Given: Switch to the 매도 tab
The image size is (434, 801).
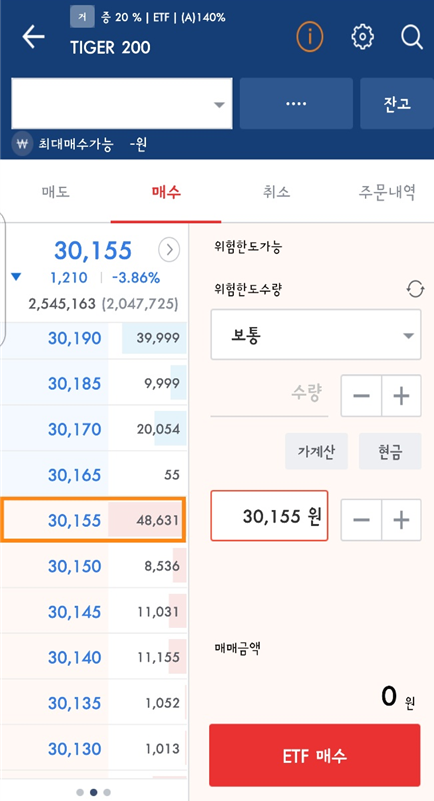Looking at the screenshot, I should (x=55, y=192).
